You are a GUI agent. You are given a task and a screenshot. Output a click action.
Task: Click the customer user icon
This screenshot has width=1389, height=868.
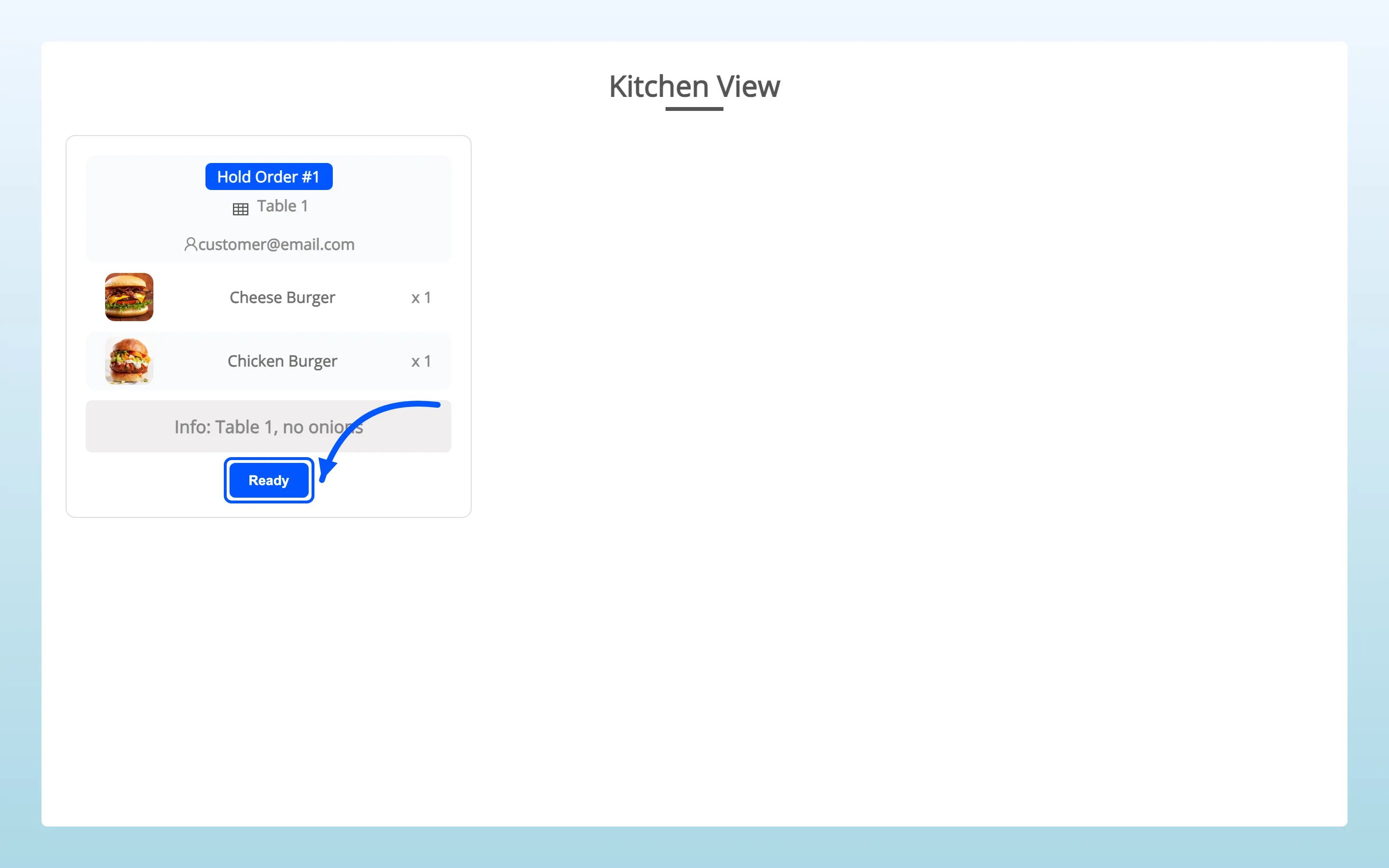tap(191, 244)
